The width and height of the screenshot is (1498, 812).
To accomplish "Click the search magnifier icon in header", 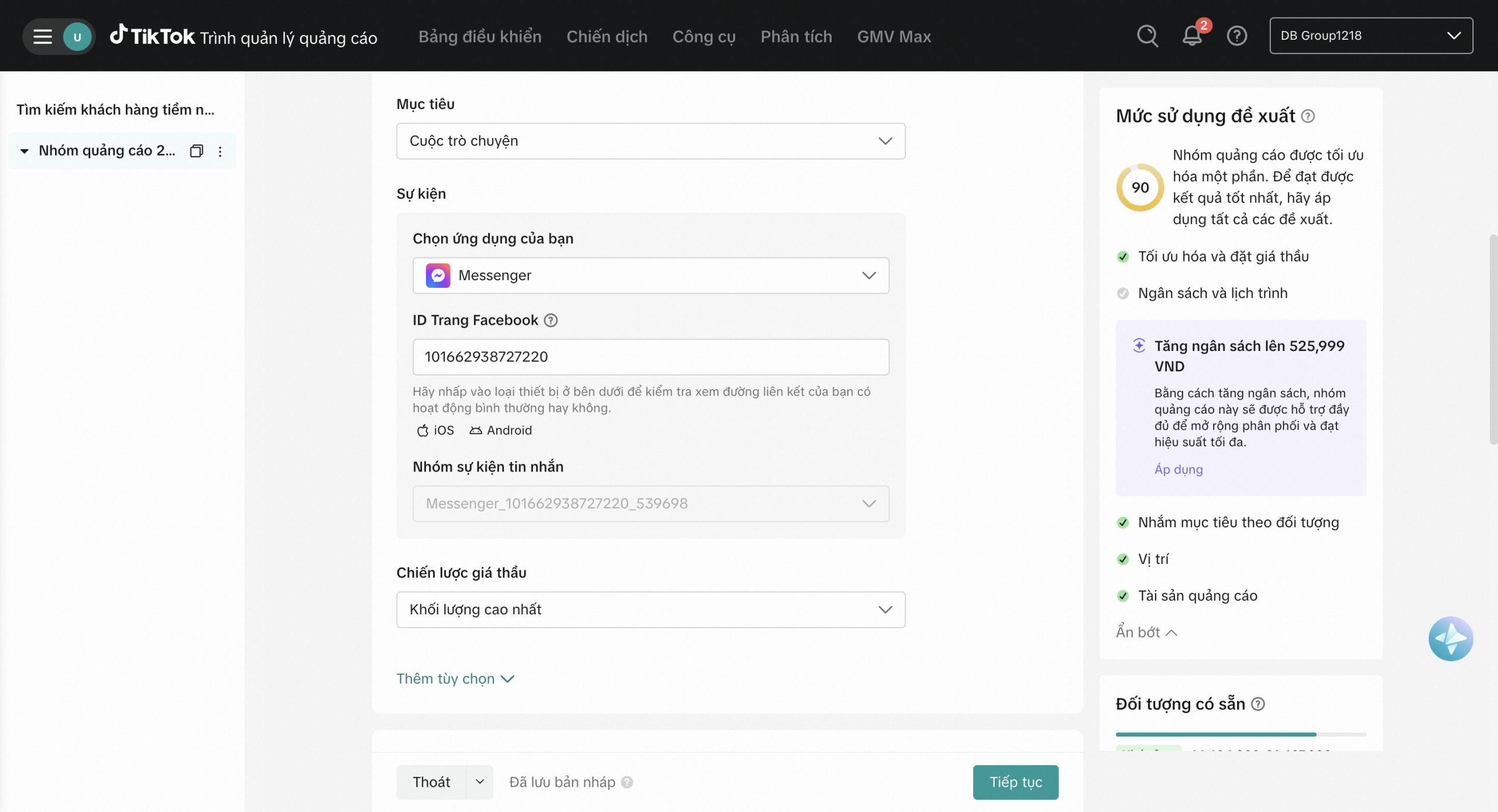I will (1147, 36).
